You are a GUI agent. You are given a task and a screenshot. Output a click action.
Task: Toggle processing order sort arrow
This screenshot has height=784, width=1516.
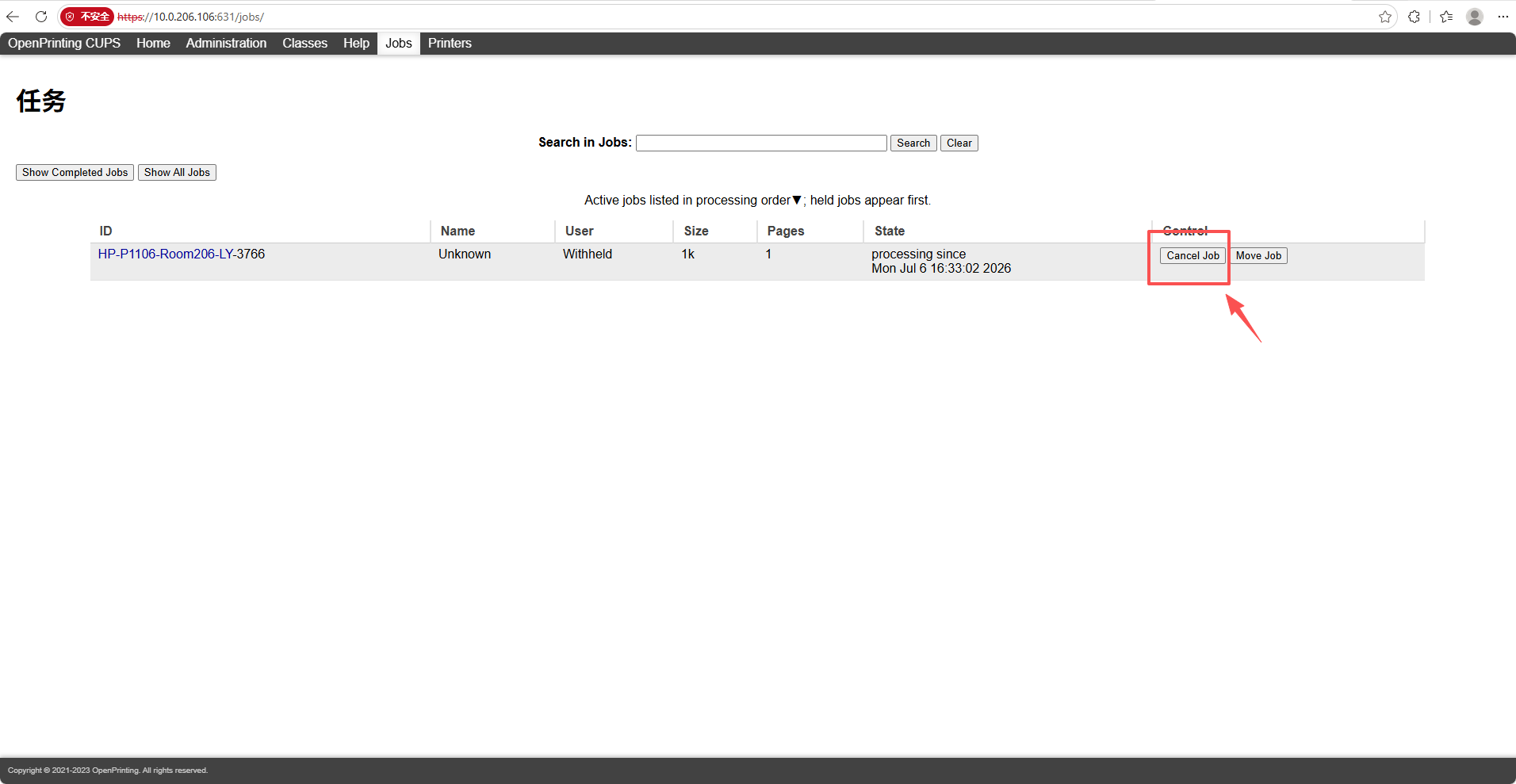point(797,200)
